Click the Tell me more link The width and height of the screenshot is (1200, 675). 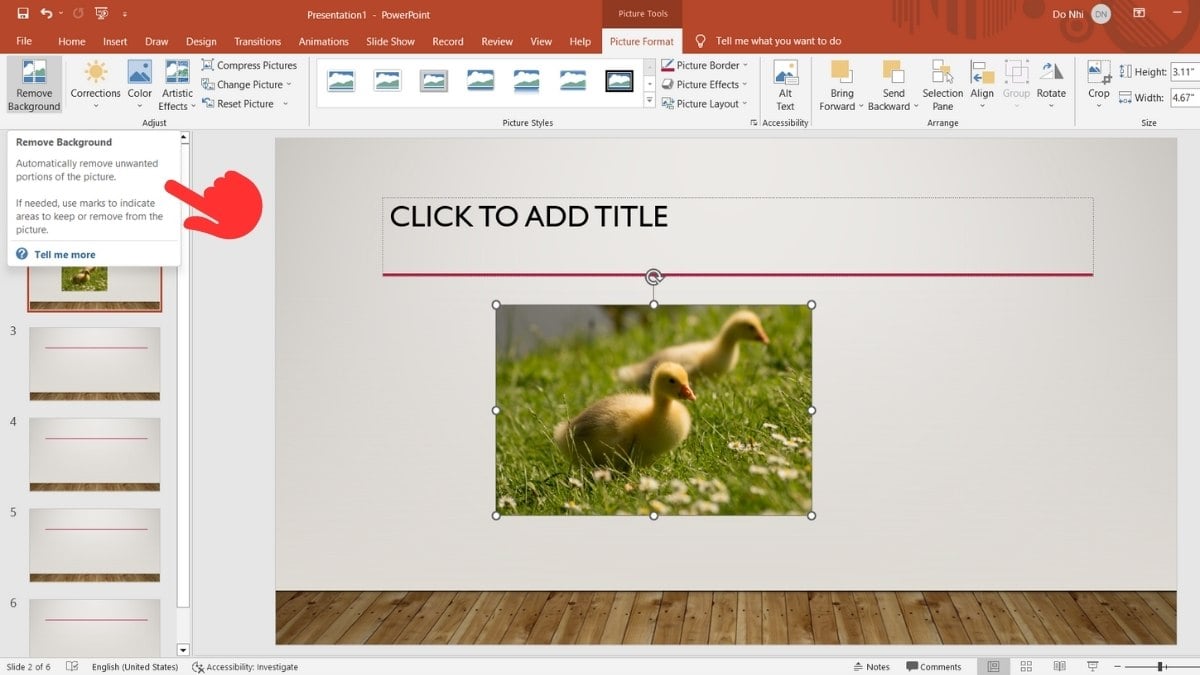(x=65, y=254)
